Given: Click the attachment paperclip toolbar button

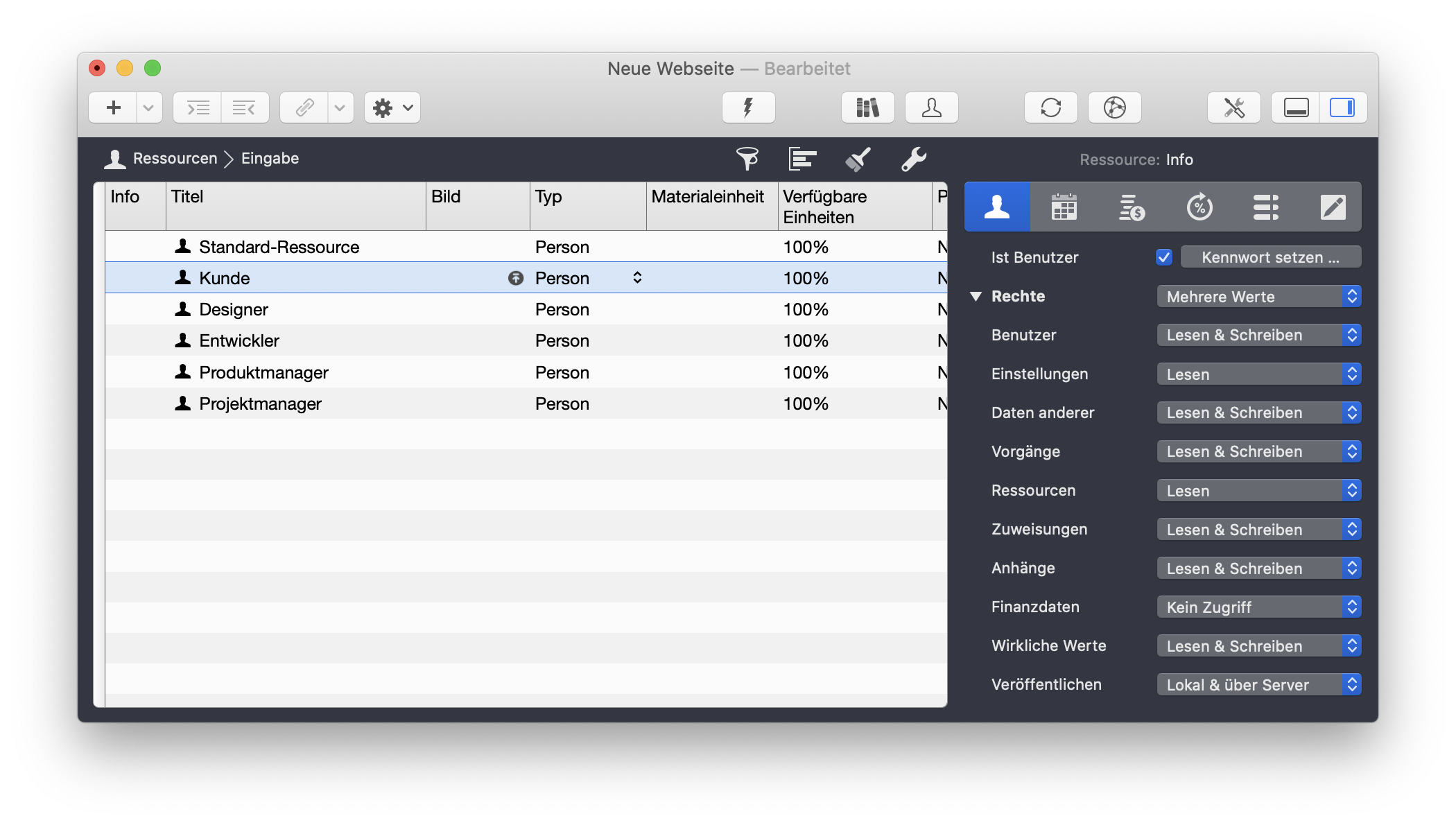Looking at the screenshot, I should [x=304, y=107].
